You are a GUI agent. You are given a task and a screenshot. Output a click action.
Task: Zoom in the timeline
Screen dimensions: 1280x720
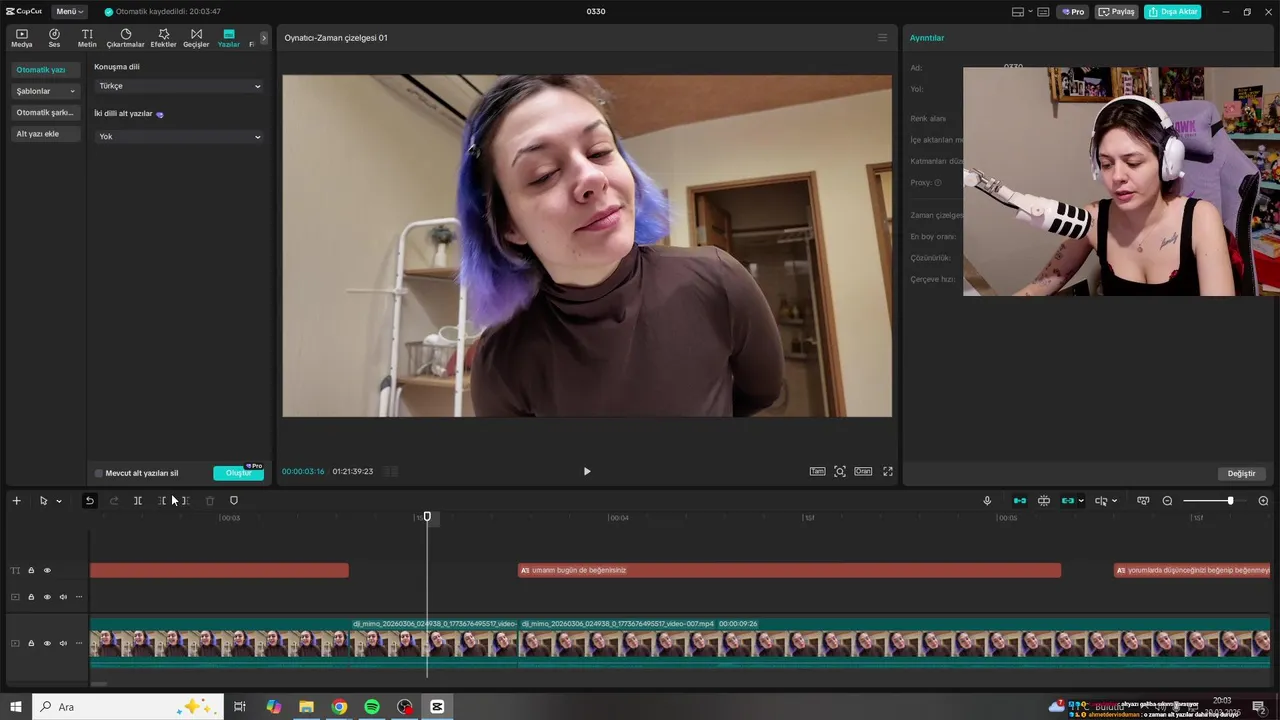[1263, 501]
